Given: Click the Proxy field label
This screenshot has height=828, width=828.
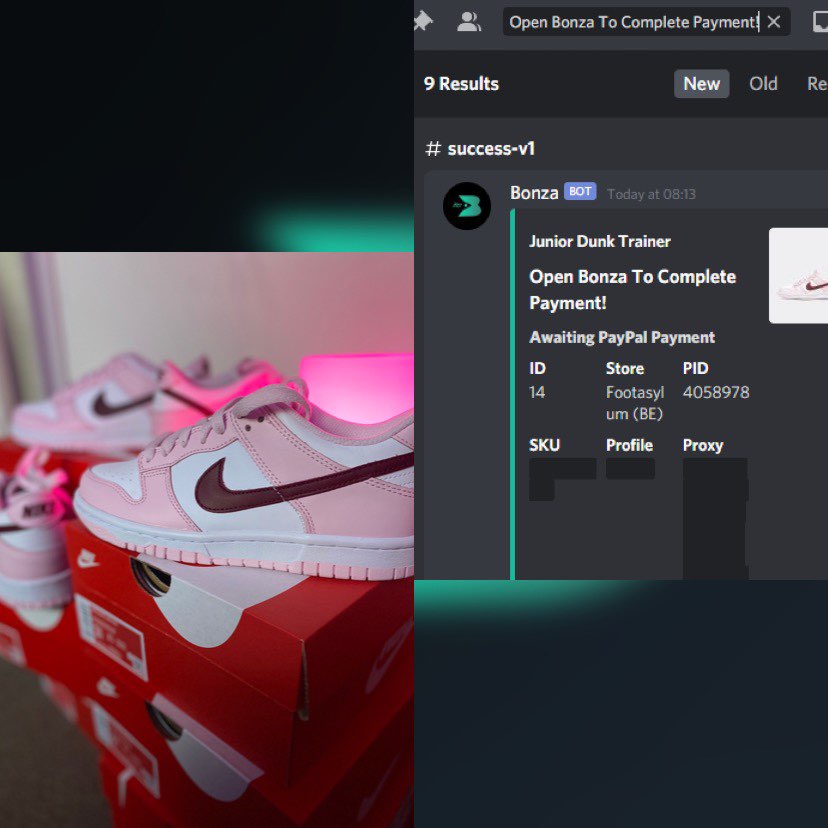Looking at the screenshot, I should click(703, 445).
